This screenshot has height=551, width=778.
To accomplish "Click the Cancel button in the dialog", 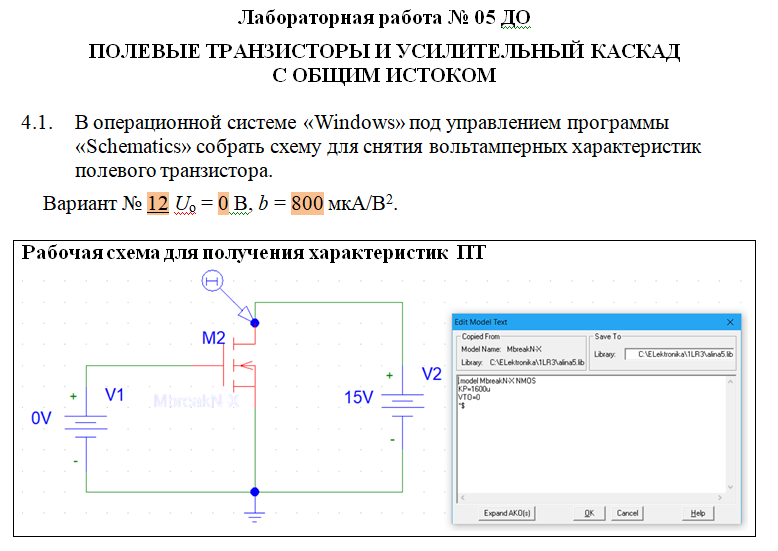I will [627, 513].
